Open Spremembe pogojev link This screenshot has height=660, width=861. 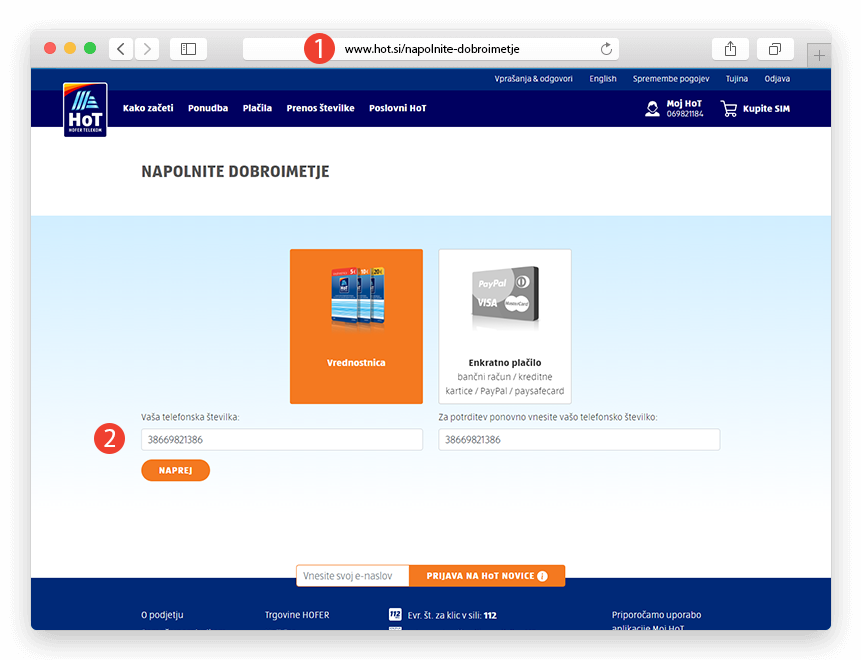[671, 79]
